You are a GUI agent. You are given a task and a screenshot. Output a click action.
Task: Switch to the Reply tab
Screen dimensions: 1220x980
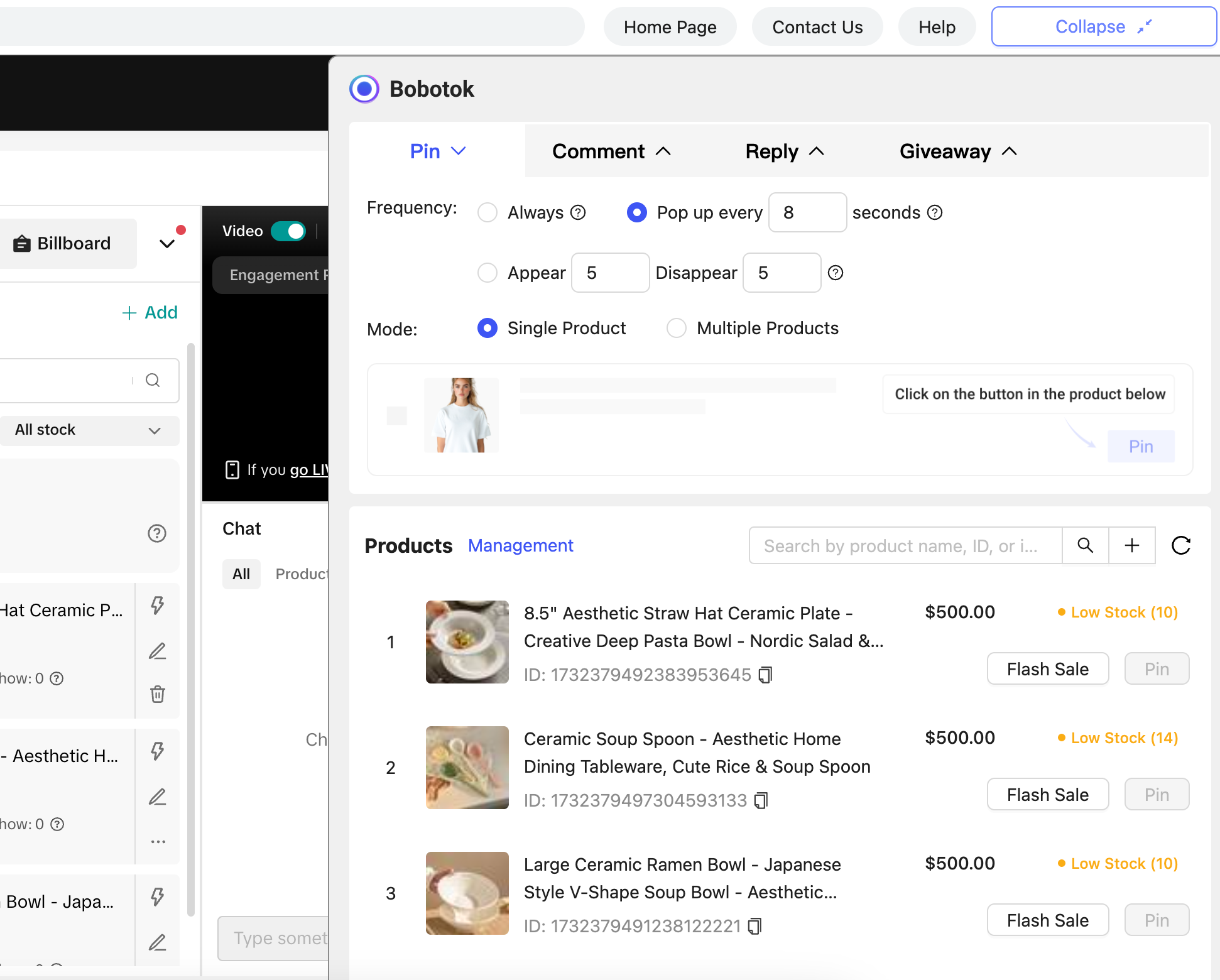coord(785,151)
